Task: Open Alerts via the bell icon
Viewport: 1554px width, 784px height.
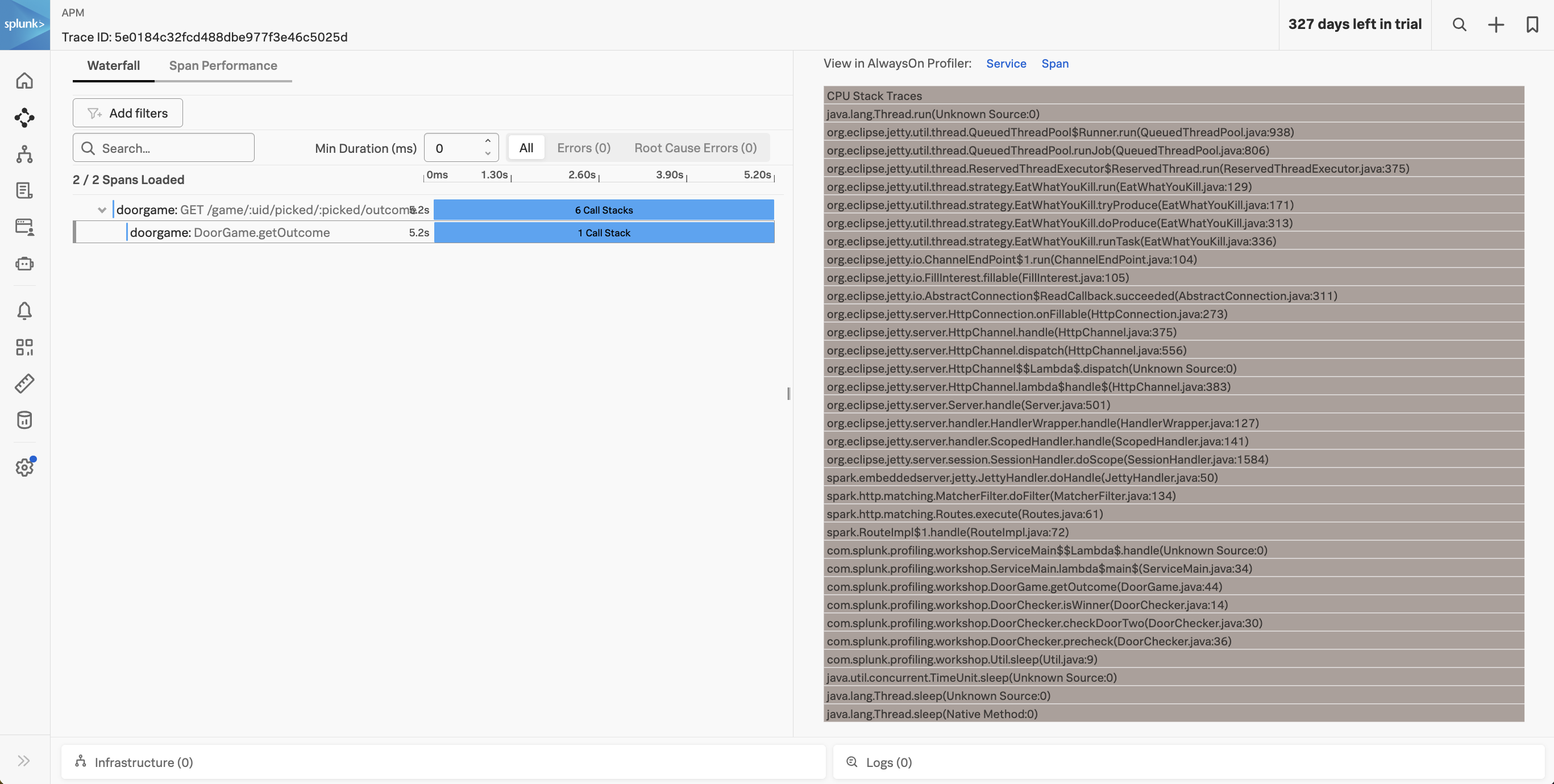Action: 25,311
